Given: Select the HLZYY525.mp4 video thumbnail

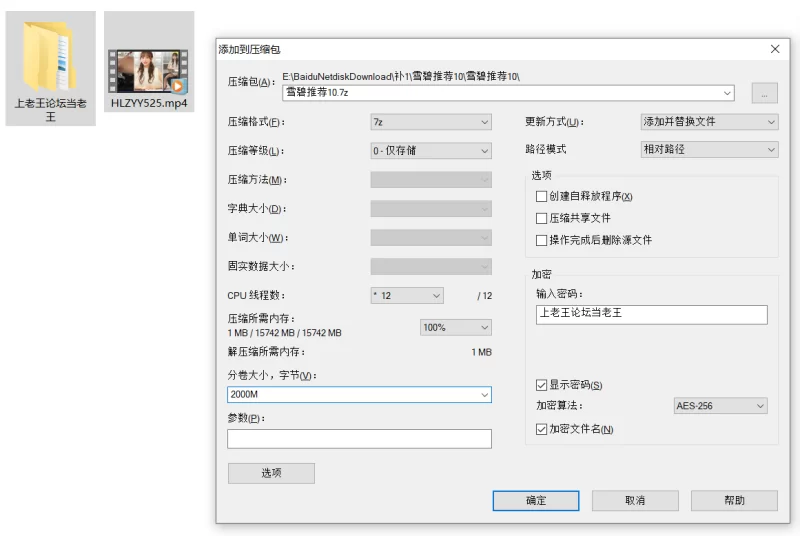Looking at the screenshot, I should [x=148, y=71].
